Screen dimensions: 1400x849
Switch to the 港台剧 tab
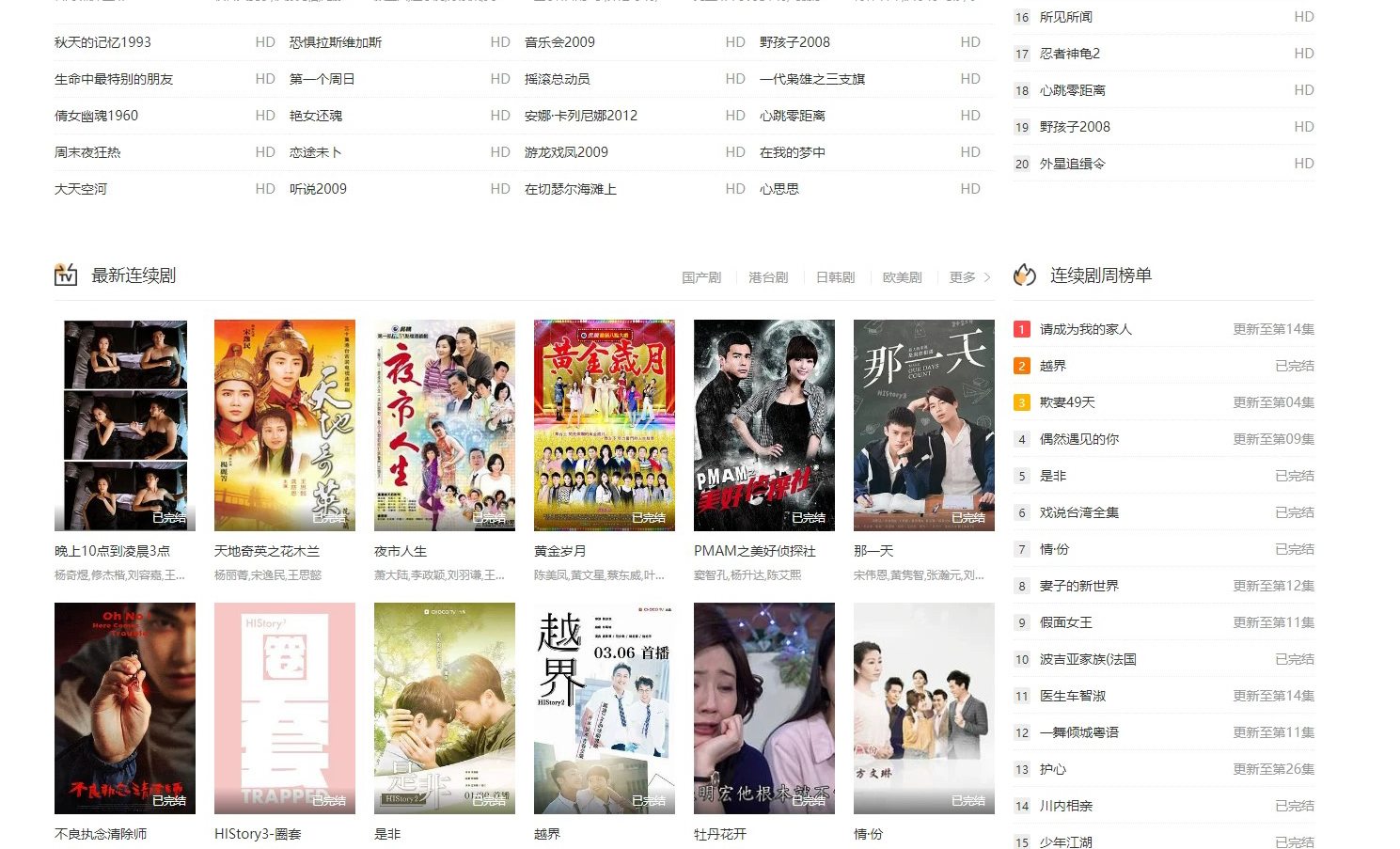pyautogui.click(x=768, y=277)
